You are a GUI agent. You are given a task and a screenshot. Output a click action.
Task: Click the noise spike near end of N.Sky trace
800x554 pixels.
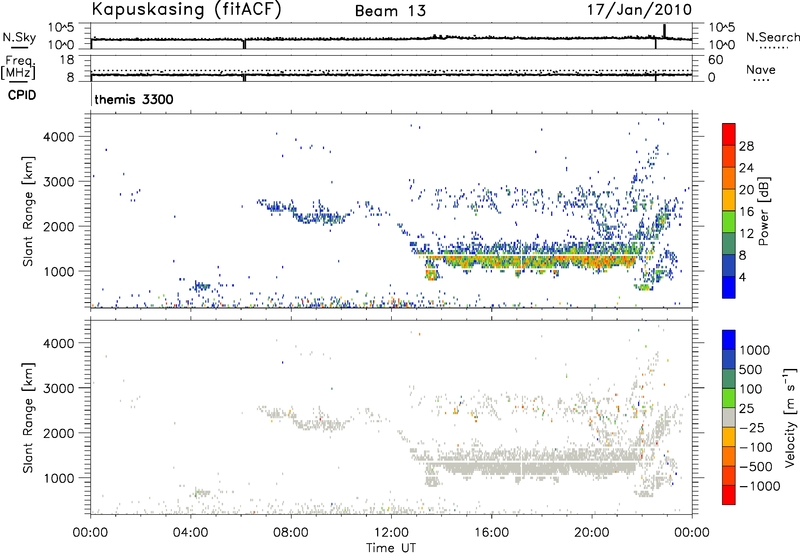coord(664,31)
